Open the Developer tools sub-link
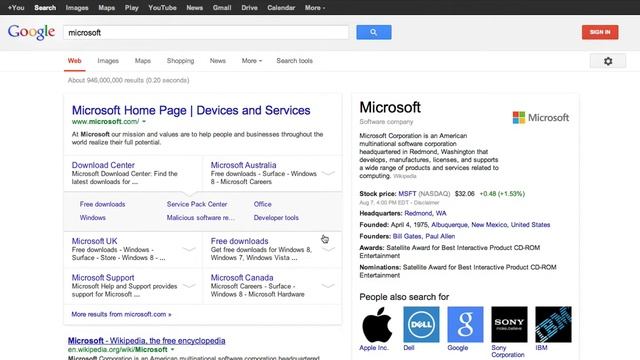This screenshot has width=640, height=360. 276,218
